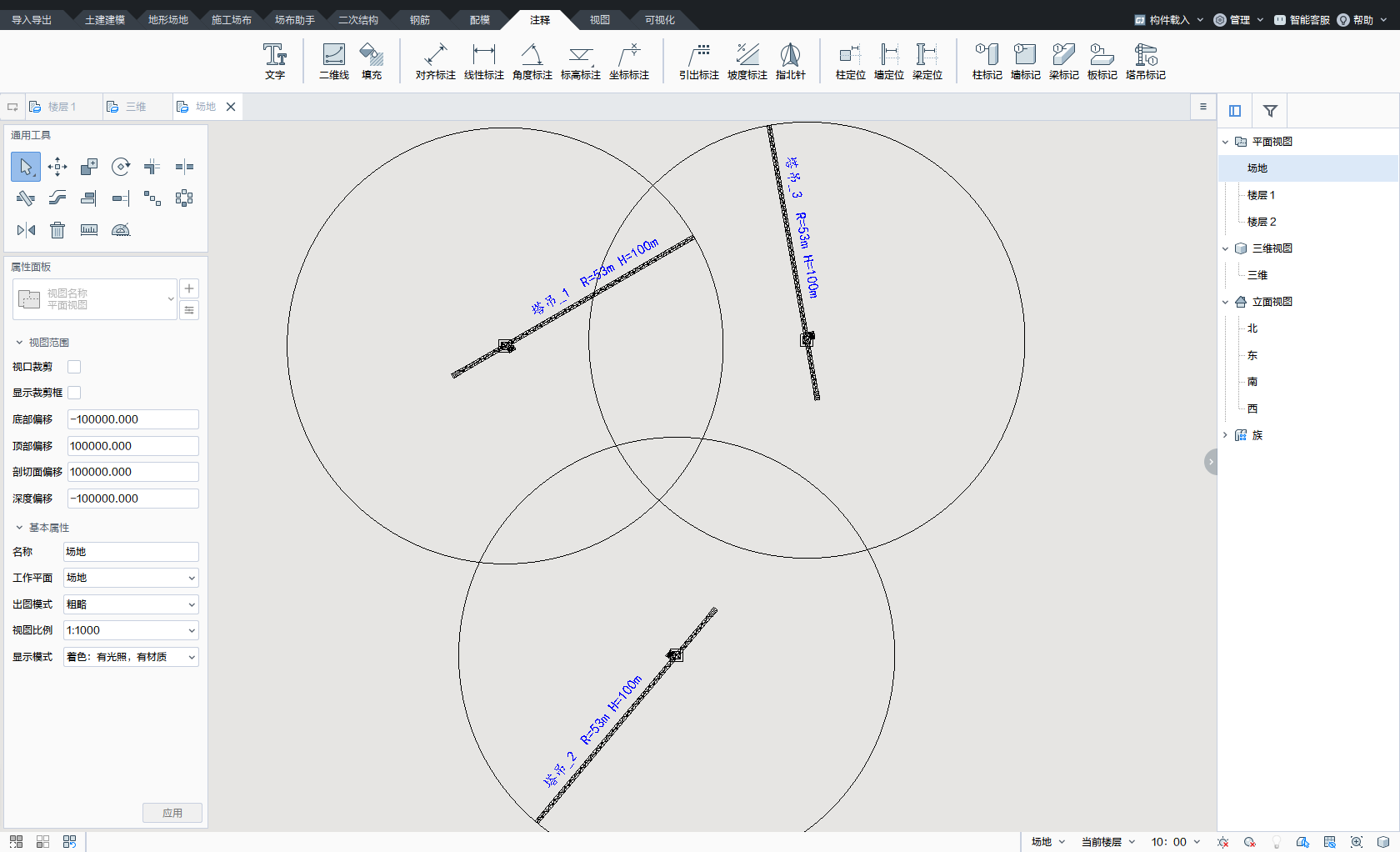Image resolution: width=1400 pixels, height=852 pixels.
Task: Activate the 坐标标注 coordinate annotation tool
Action: coord(628,61)
